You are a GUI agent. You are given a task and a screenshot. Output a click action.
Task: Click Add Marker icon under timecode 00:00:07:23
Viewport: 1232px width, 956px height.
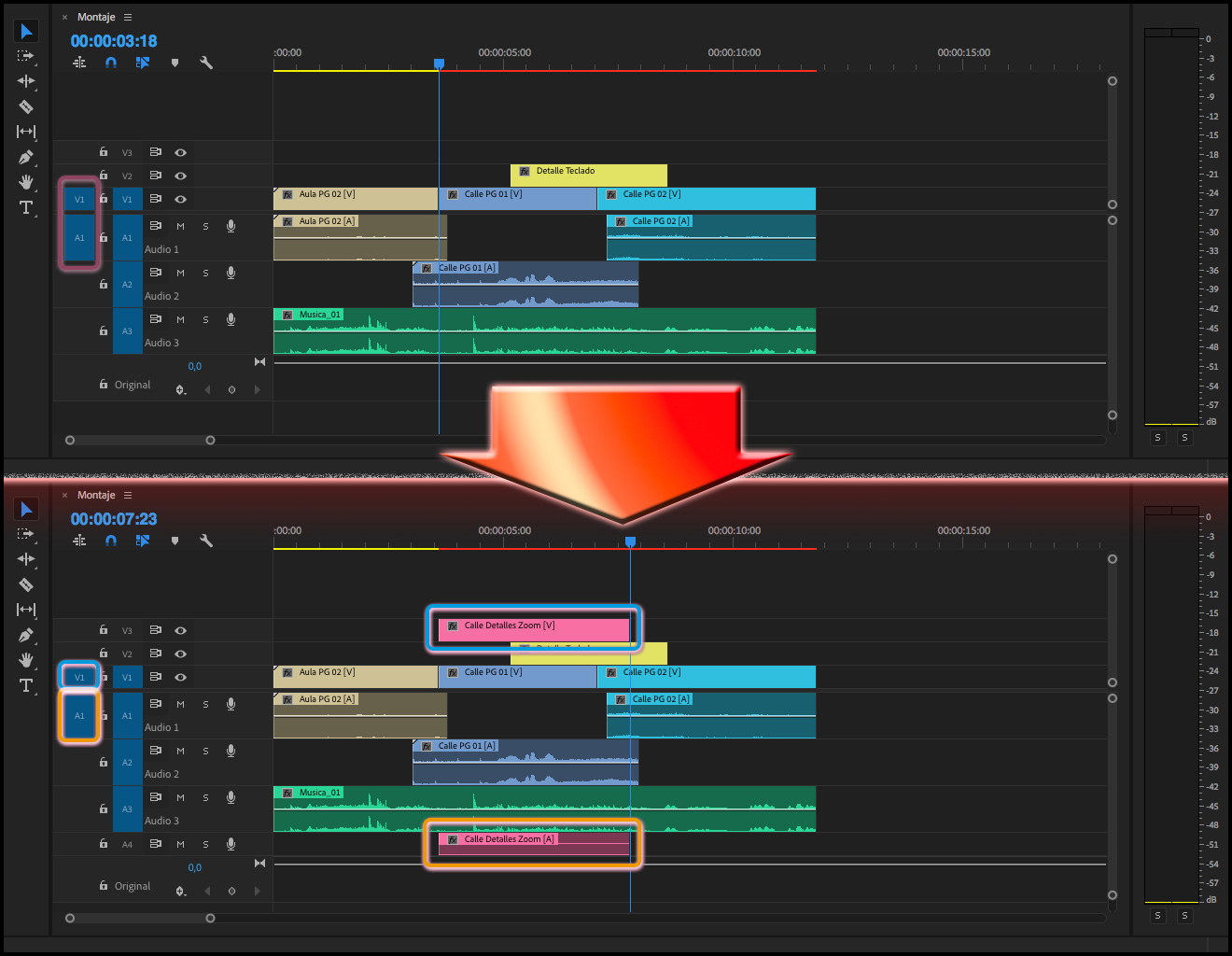(x=175, y=541)
